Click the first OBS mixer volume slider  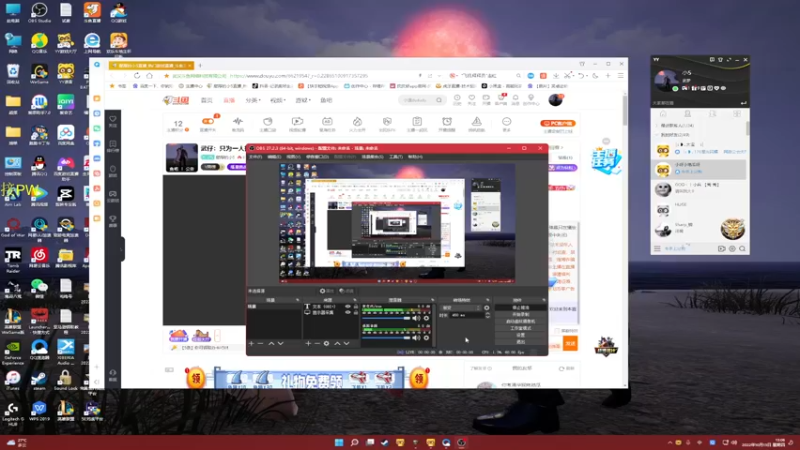(x=387, y=318)
